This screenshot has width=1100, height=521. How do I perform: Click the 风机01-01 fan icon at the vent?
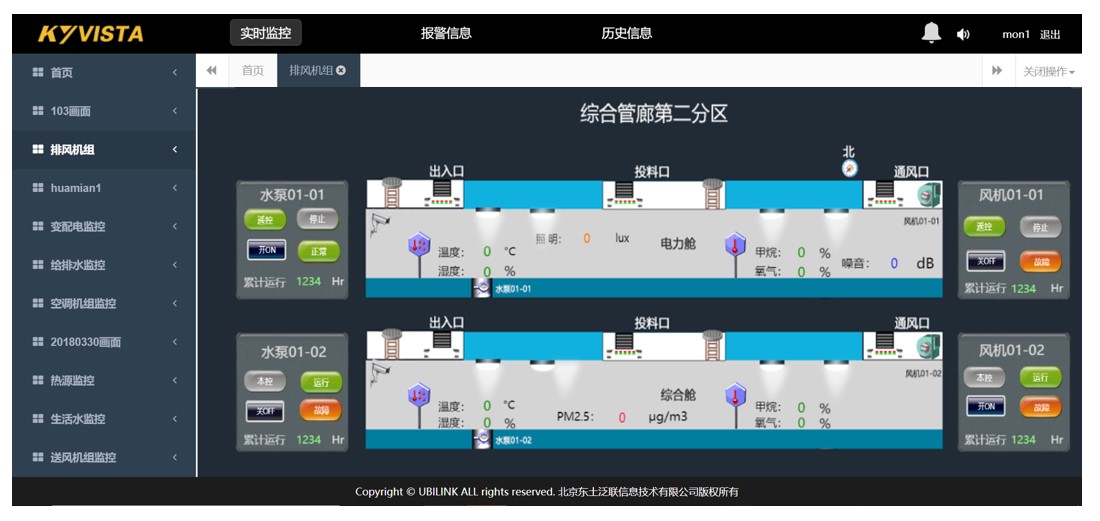929,194
